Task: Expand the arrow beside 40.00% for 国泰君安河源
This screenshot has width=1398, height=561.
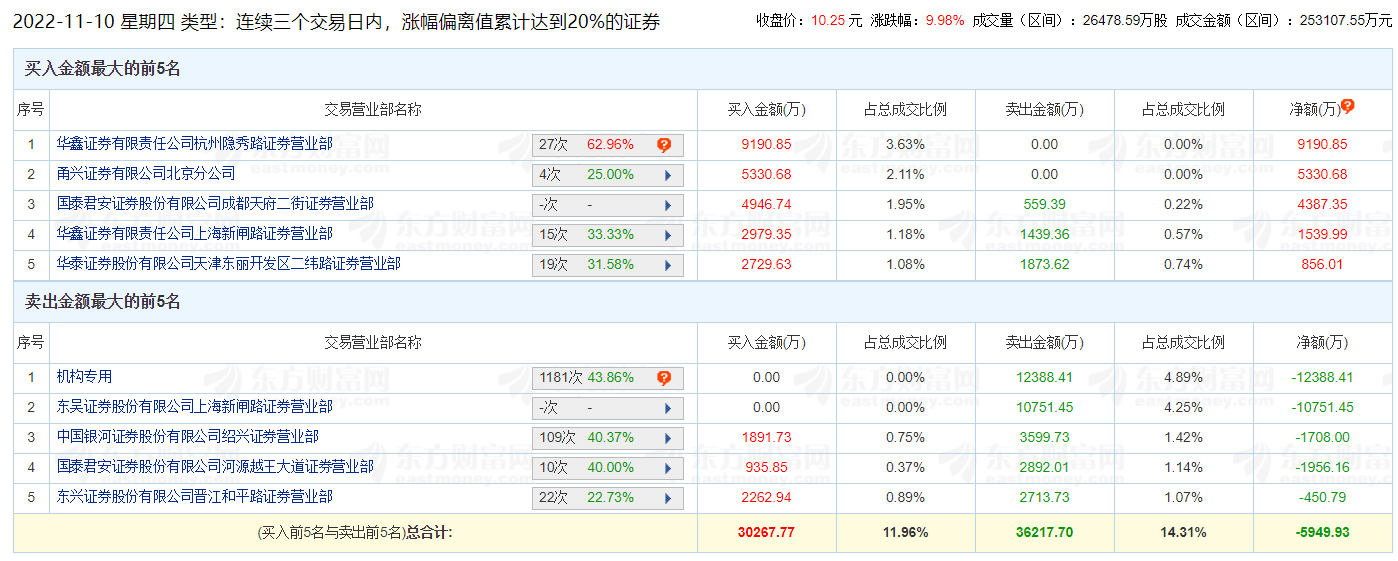Action: [668, 468]
